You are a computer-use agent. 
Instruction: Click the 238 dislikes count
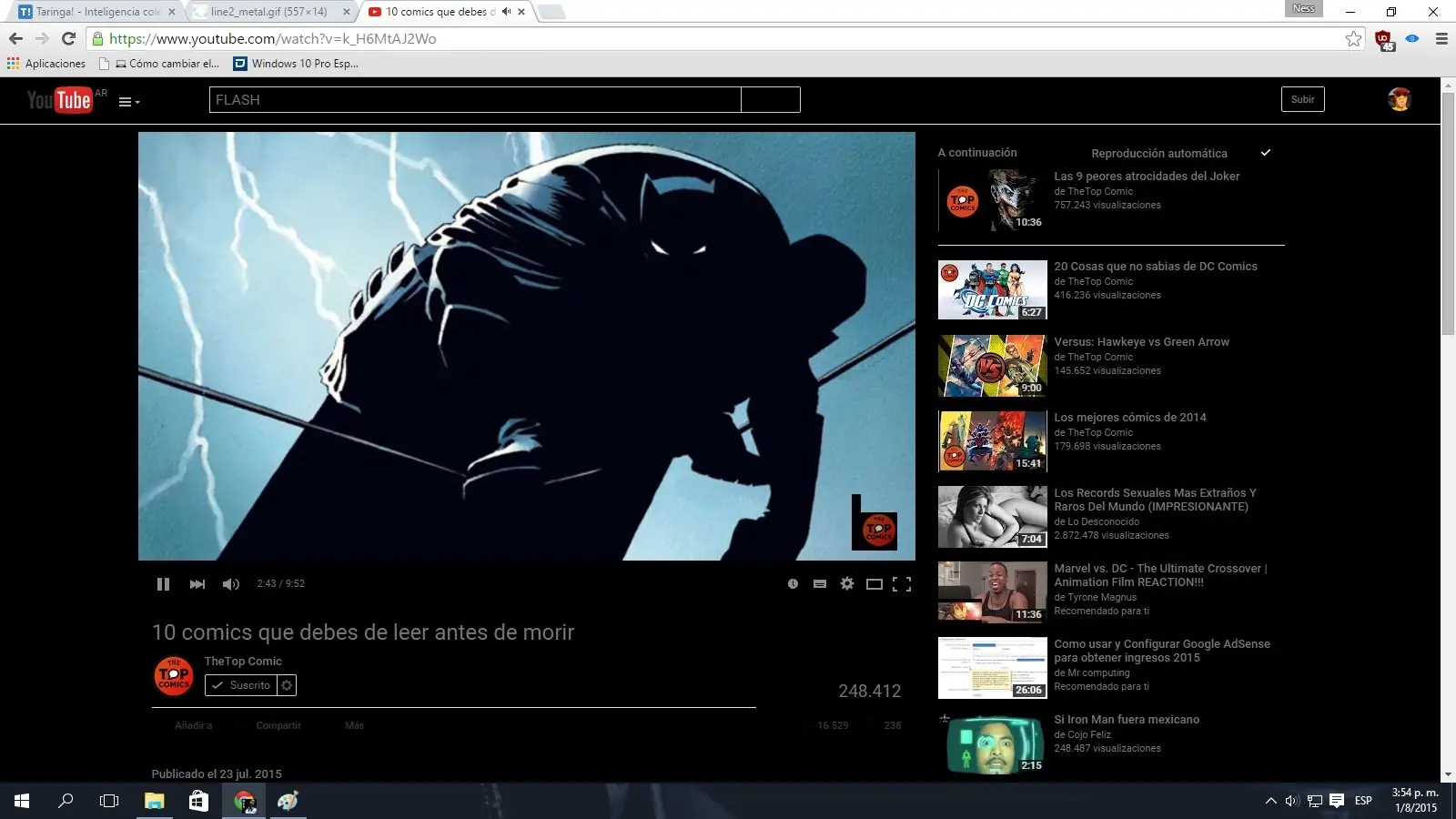(x=893, y=725)
